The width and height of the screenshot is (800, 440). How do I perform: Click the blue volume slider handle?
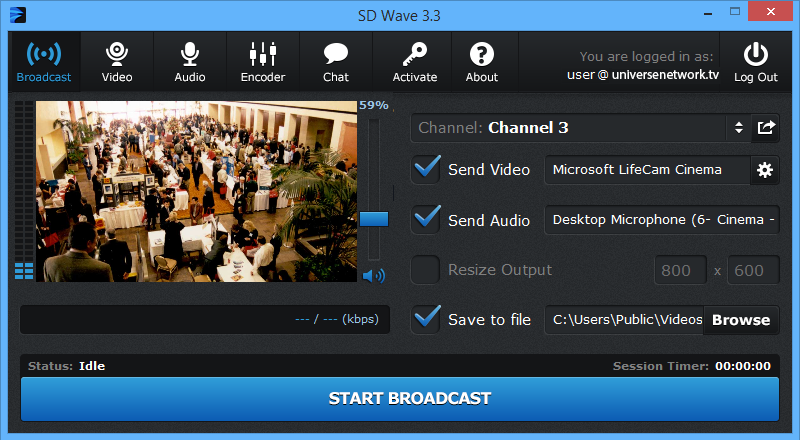point(374,219)
